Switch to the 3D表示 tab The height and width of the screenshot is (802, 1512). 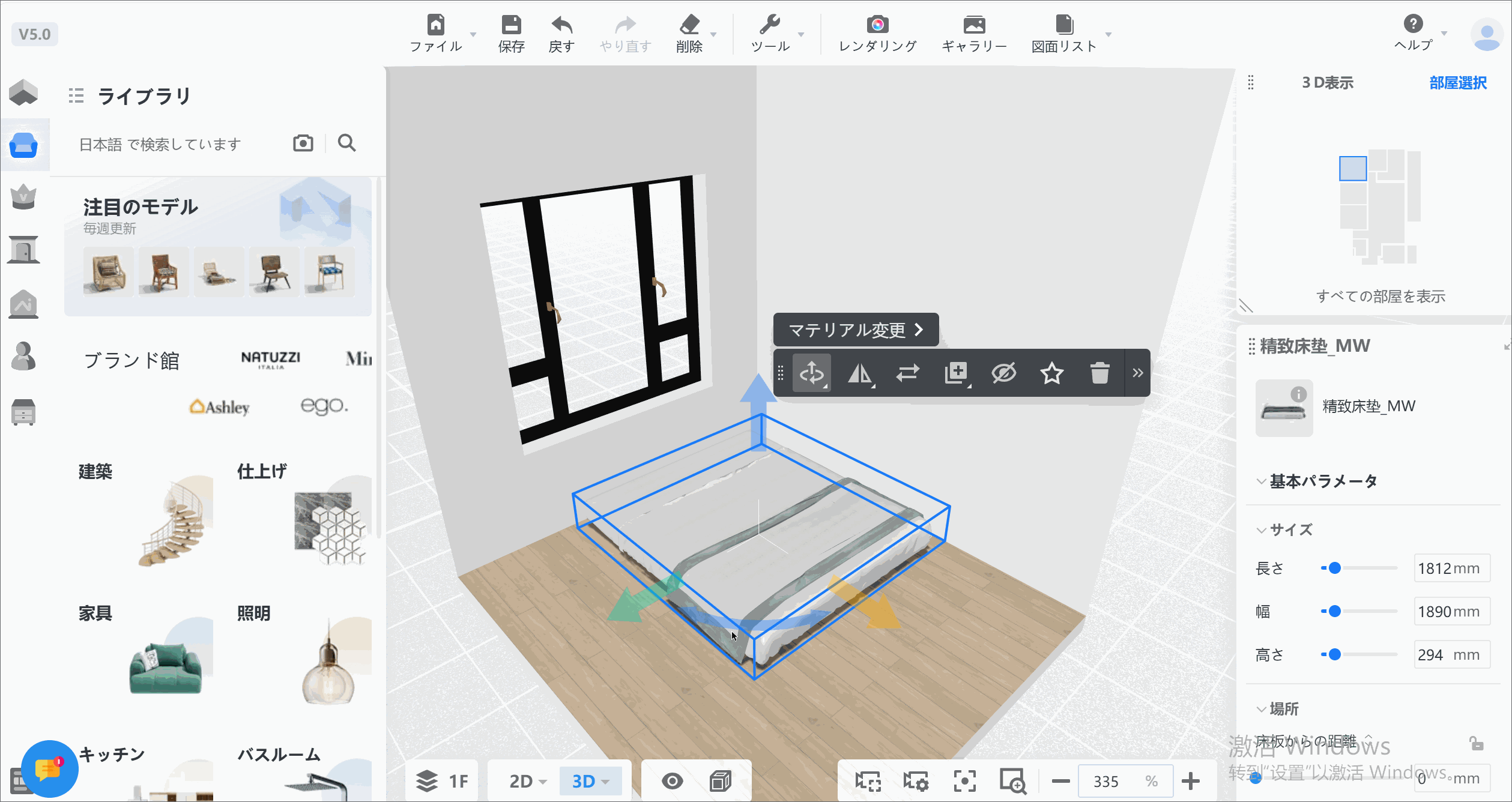[1328, 83]
